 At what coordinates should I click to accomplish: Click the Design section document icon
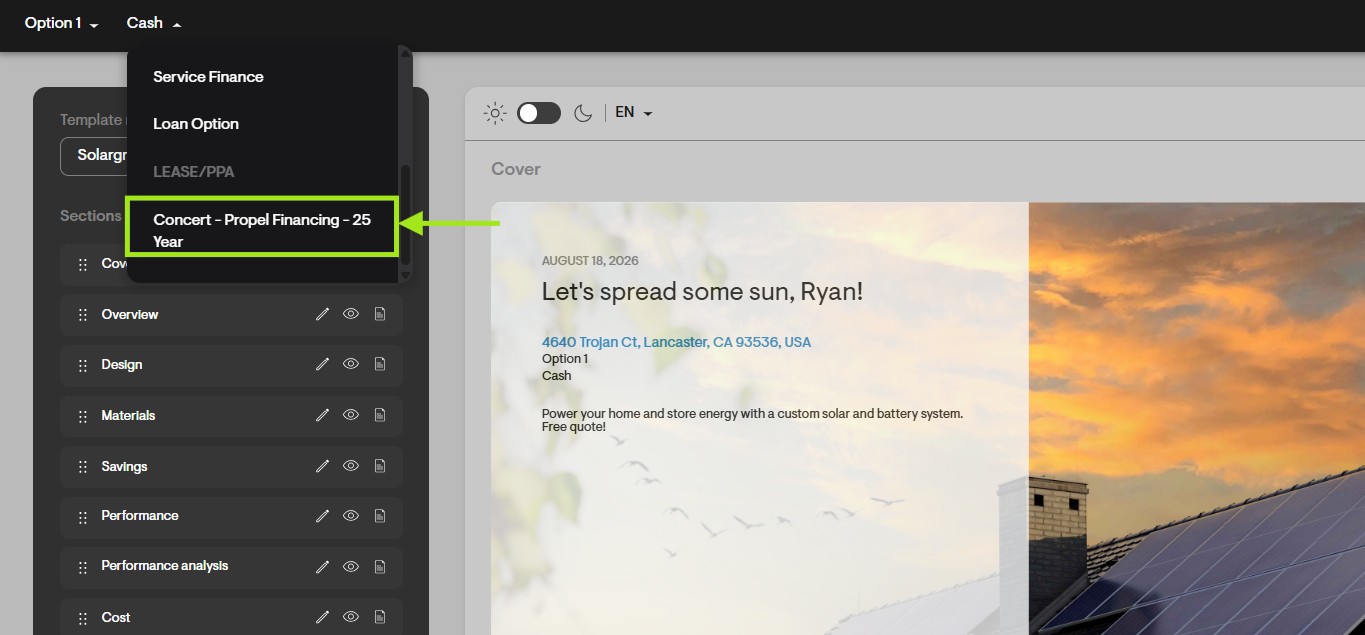(x=380, y=364)
